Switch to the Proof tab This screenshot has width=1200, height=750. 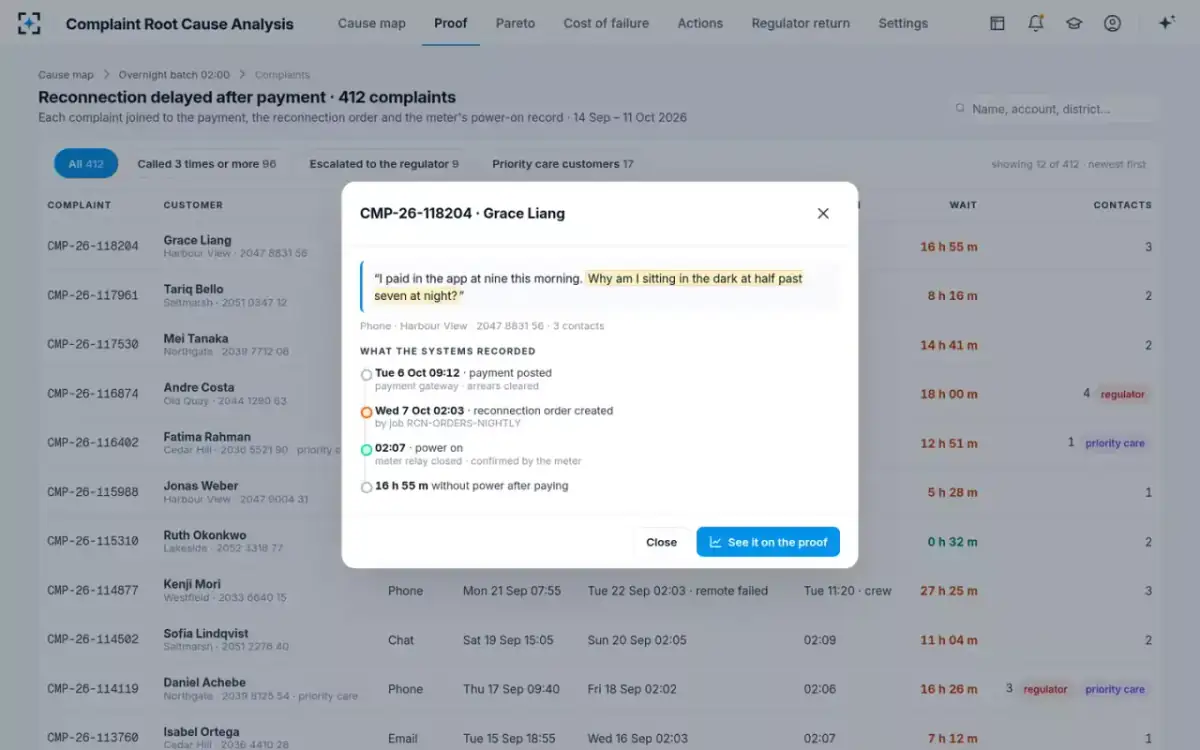pos(450,23)
